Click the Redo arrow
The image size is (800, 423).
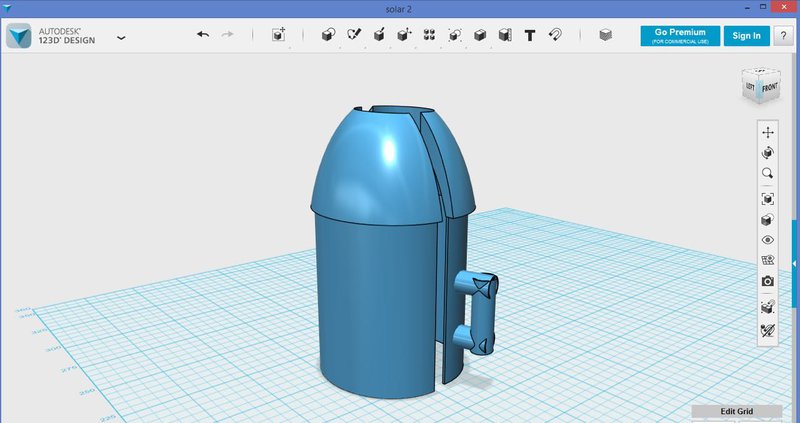pyautogui.click(x=227, y=35)
